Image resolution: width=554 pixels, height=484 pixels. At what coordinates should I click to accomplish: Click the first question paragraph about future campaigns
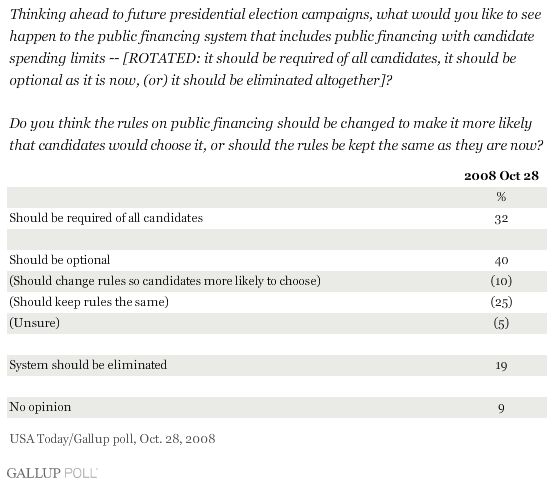click(275, 47)
